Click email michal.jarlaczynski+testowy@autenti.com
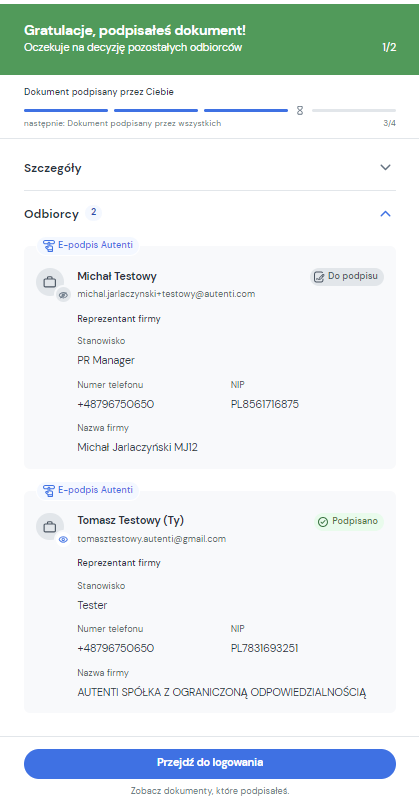Screen dimensions: 419x805 click(166, 294)
